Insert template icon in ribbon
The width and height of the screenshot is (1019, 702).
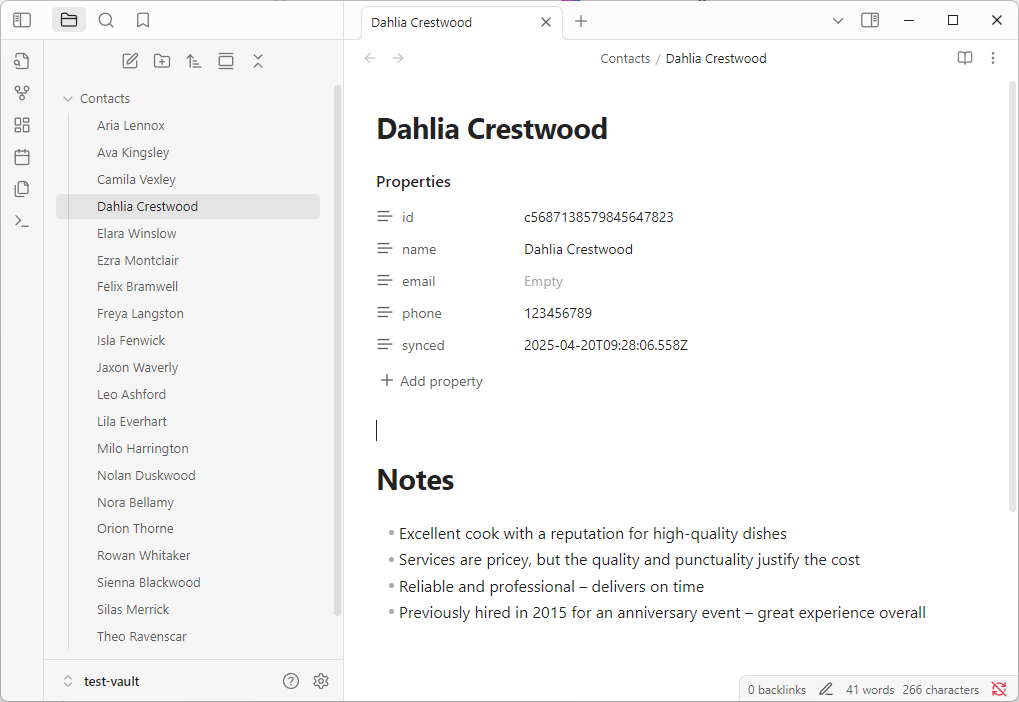point(22,189)
